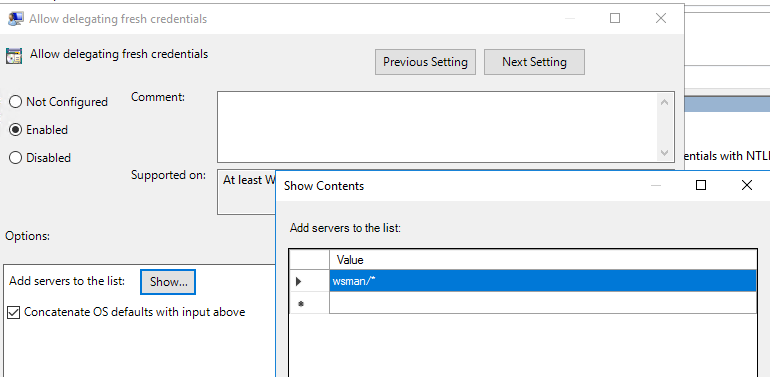This screenshot has width=770, height=377.
Task: Click the Value column header
Action: coord(543,259)
